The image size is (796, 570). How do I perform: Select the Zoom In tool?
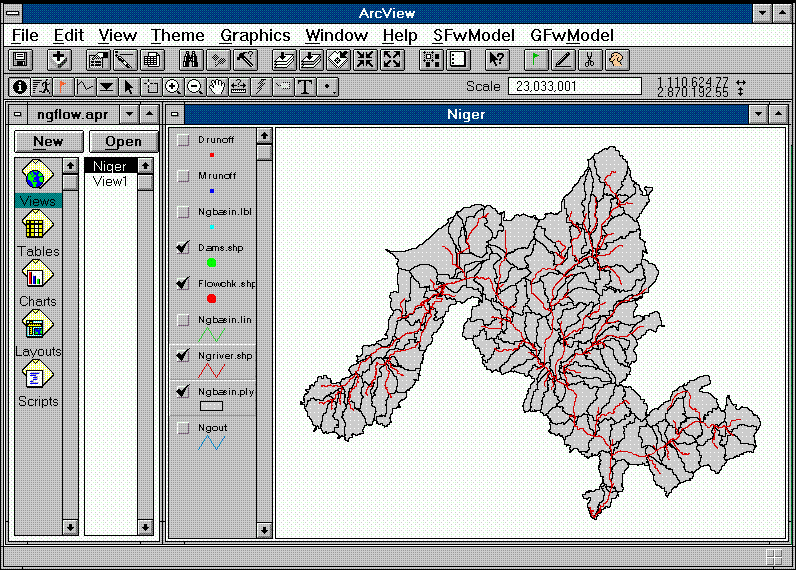coord(173,87)
